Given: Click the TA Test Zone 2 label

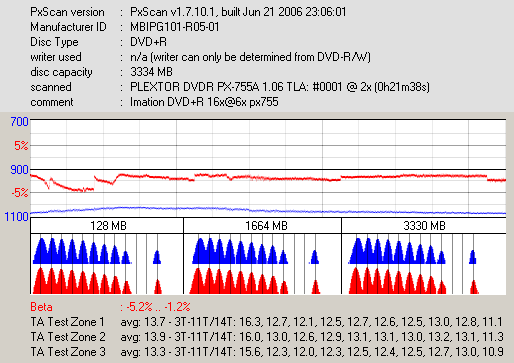Looking at the screenshot, I should pos(68,337).
